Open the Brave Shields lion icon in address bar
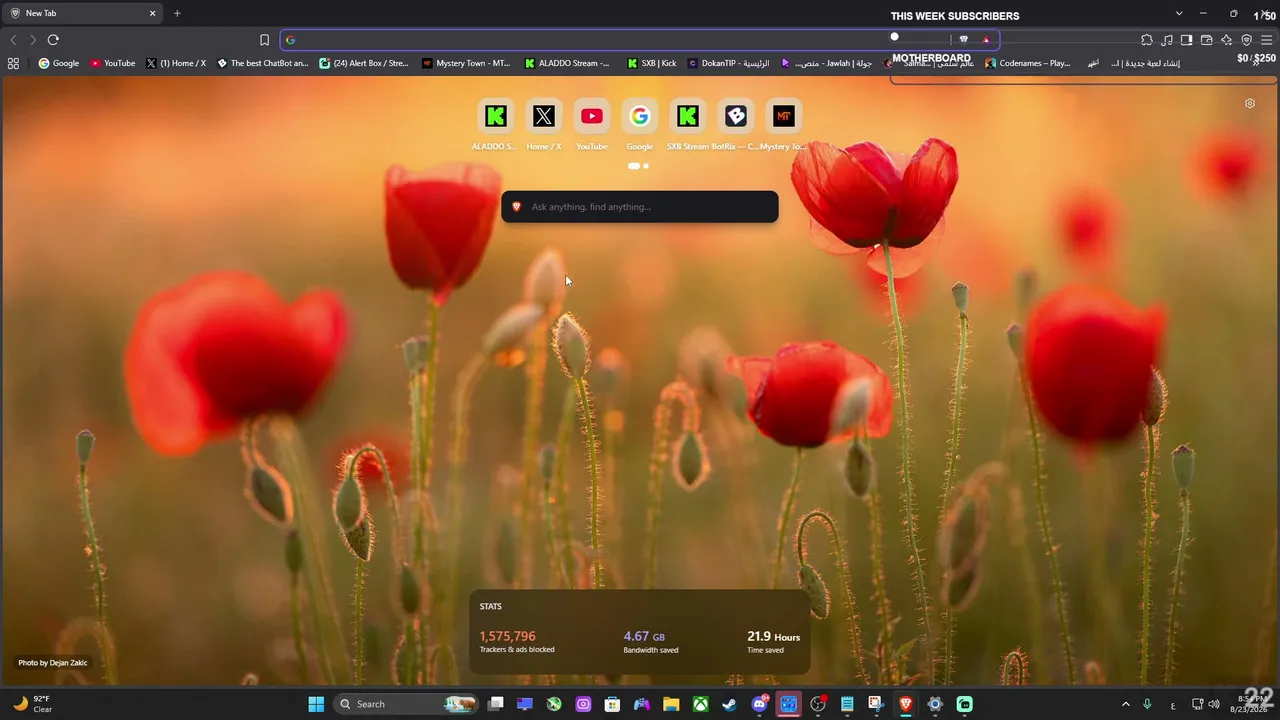 963,40
